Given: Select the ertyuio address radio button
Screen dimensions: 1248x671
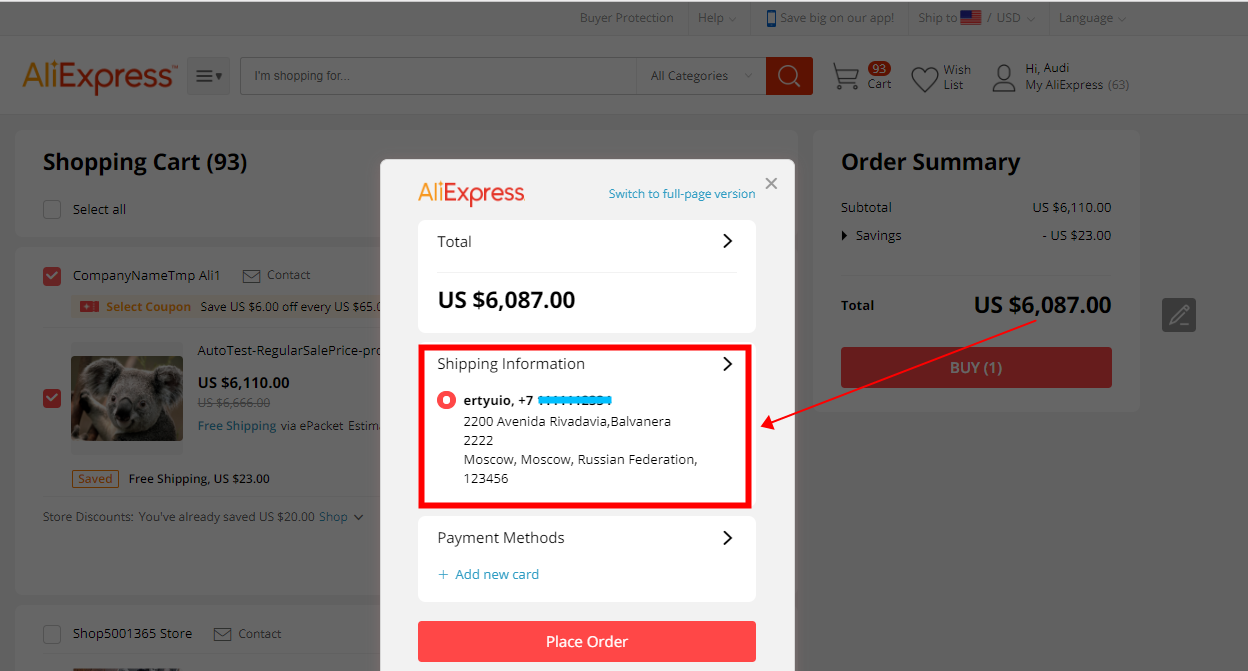Looking at the screenshot, I should click(x=446, y=400).
